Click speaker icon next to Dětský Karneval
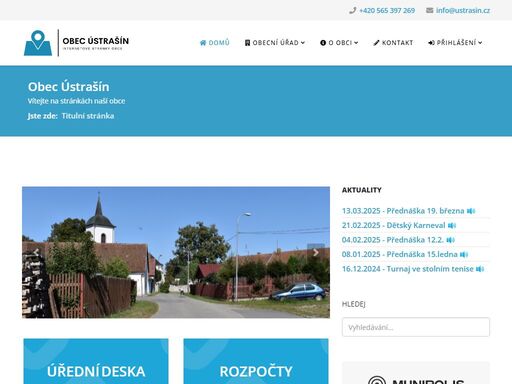 tap(452, 226)
